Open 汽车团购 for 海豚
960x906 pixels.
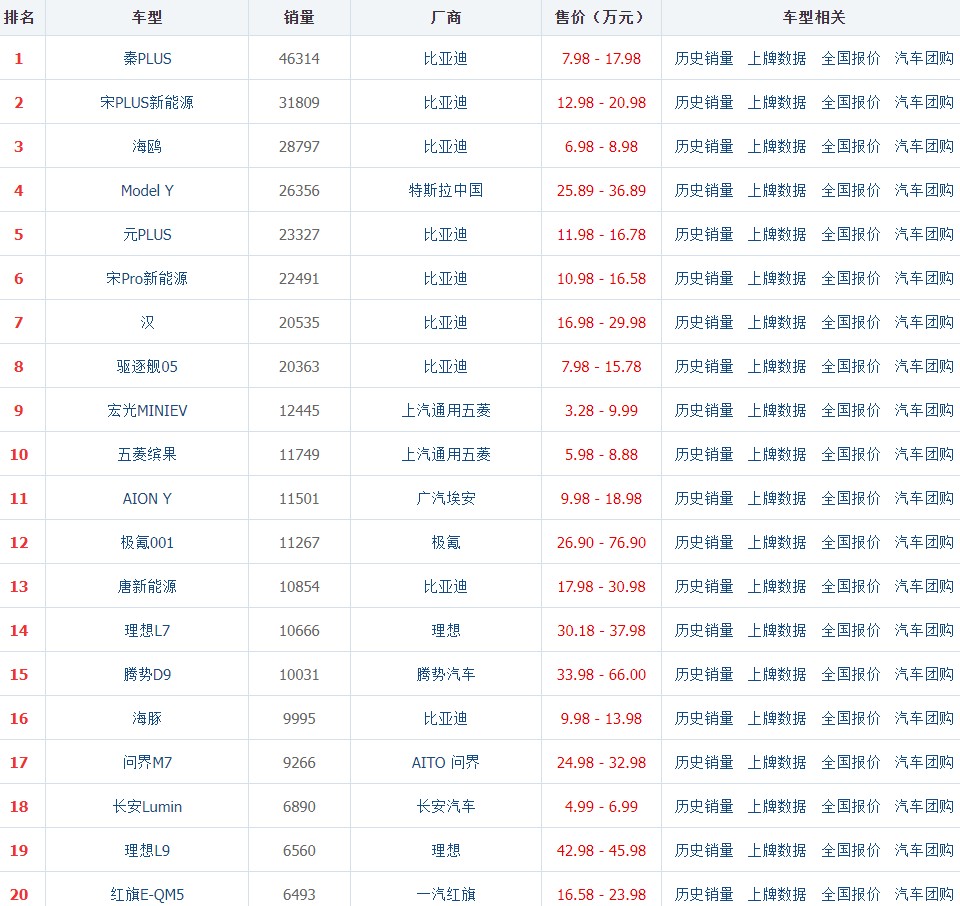pos(924,719)
